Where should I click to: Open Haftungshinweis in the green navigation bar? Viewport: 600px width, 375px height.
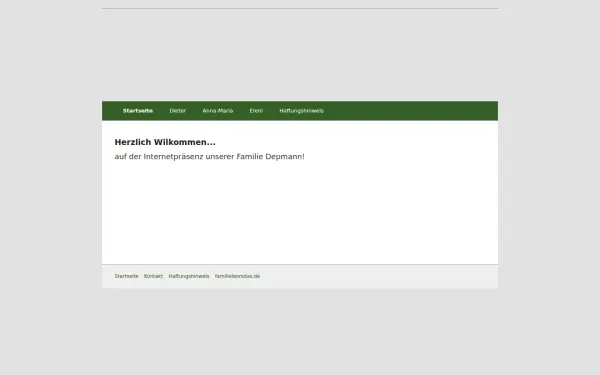302,111
